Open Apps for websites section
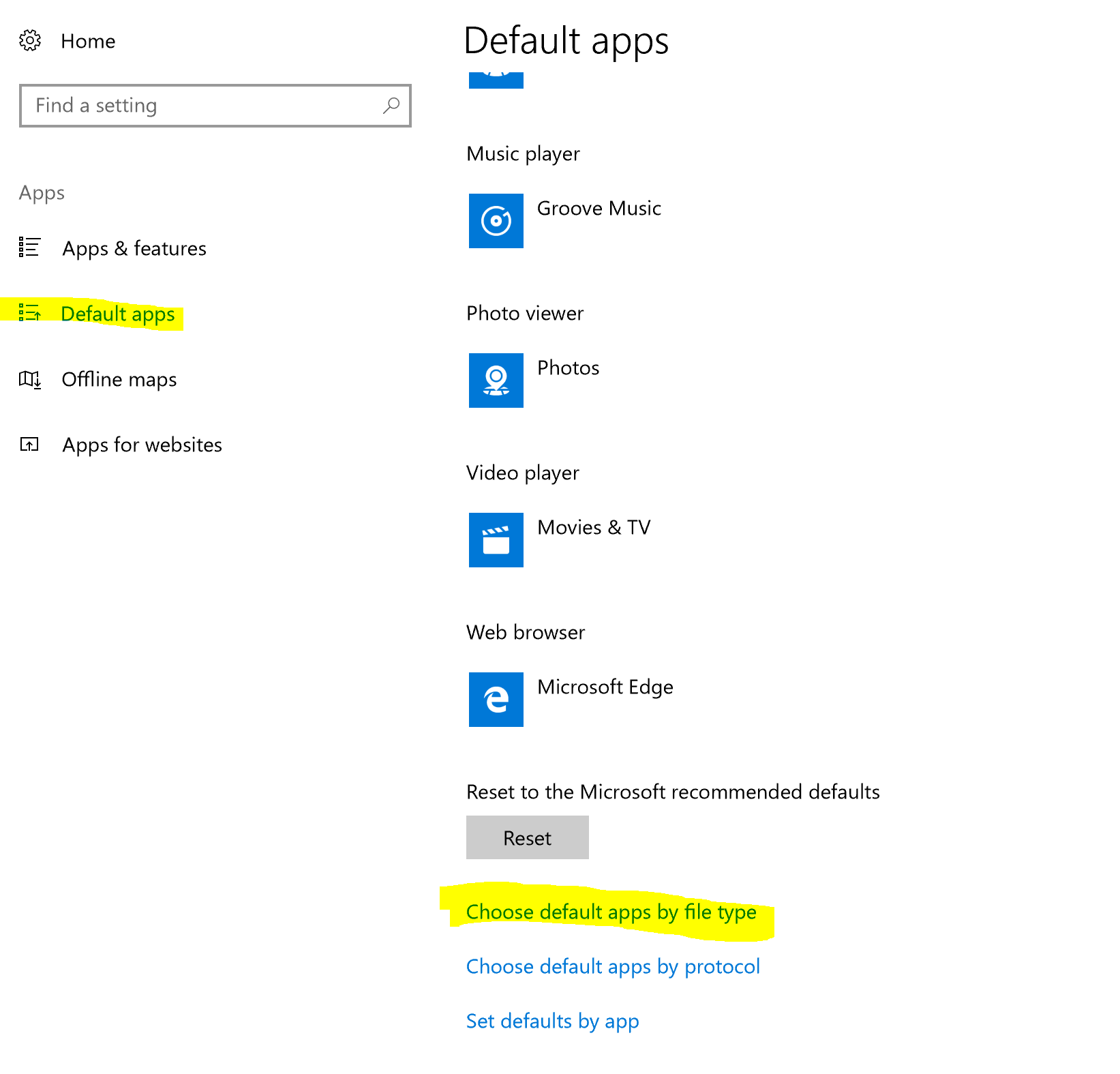This screenshot has width=1120, height=1074. [x=142, y=445]
